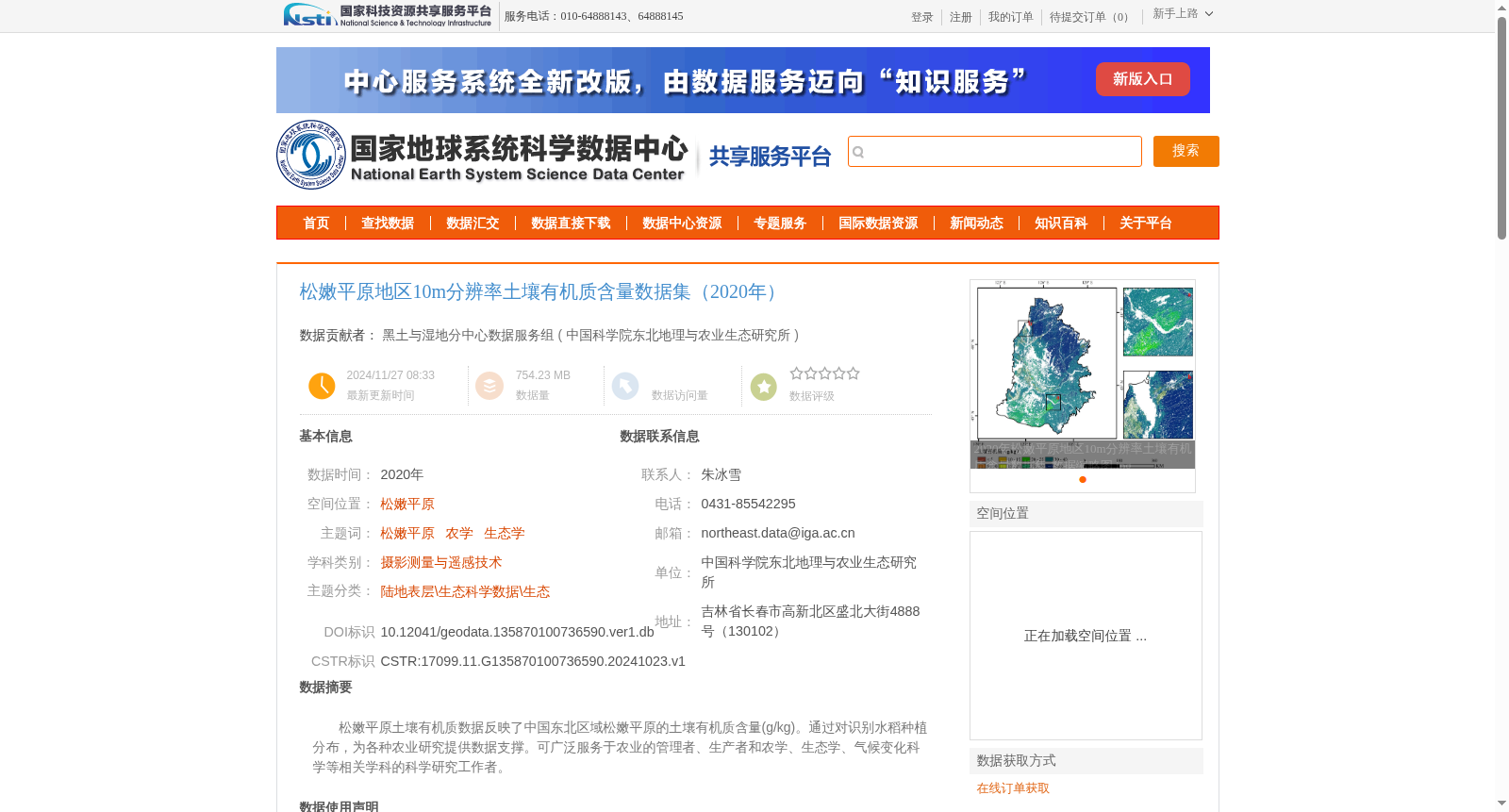Viewport: 1509px width, 812px height.
Task: Click the 2024/11/27 08:33 update time
Action: [x=390, y=375]
